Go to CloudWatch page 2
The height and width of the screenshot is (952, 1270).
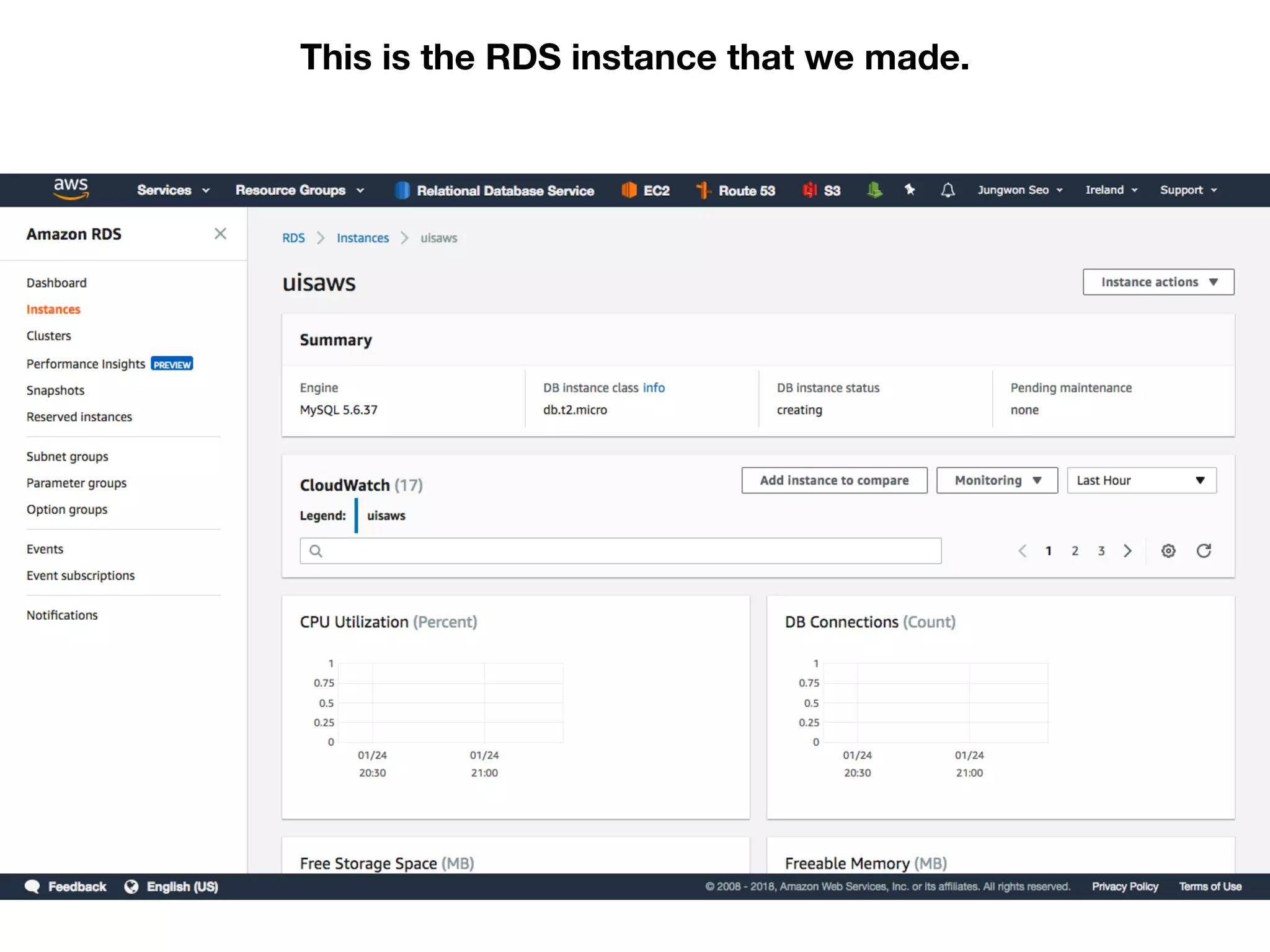pyautogui.click(x=1075, y=550)
